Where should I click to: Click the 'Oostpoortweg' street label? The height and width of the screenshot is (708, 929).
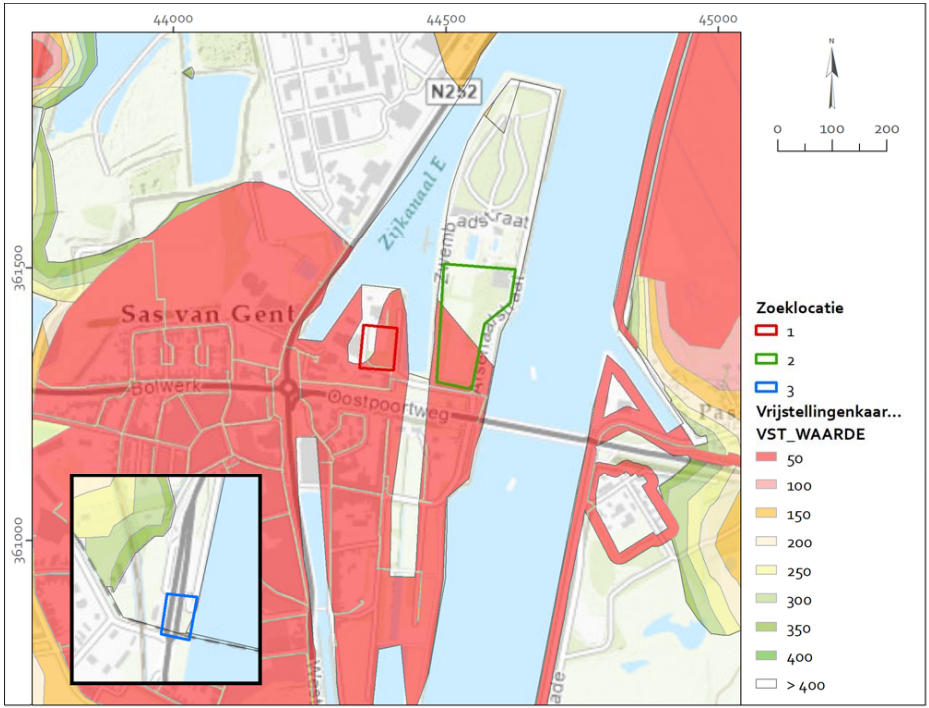coord(389,404)
